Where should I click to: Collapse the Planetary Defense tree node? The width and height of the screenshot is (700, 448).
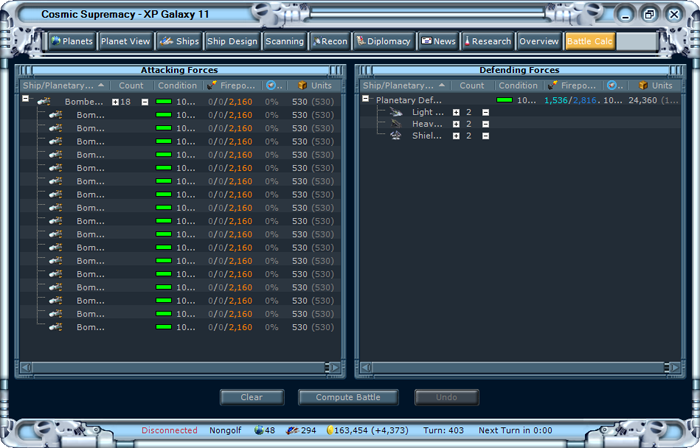tap(366, 99)
